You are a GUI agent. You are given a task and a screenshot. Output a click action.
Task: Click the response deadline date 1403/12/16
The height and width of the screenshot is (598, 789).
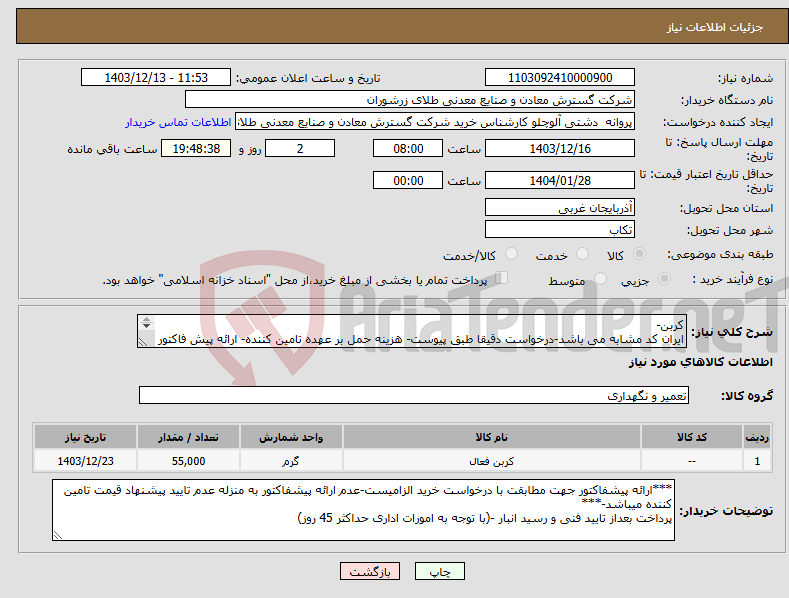tap(560, 148)
